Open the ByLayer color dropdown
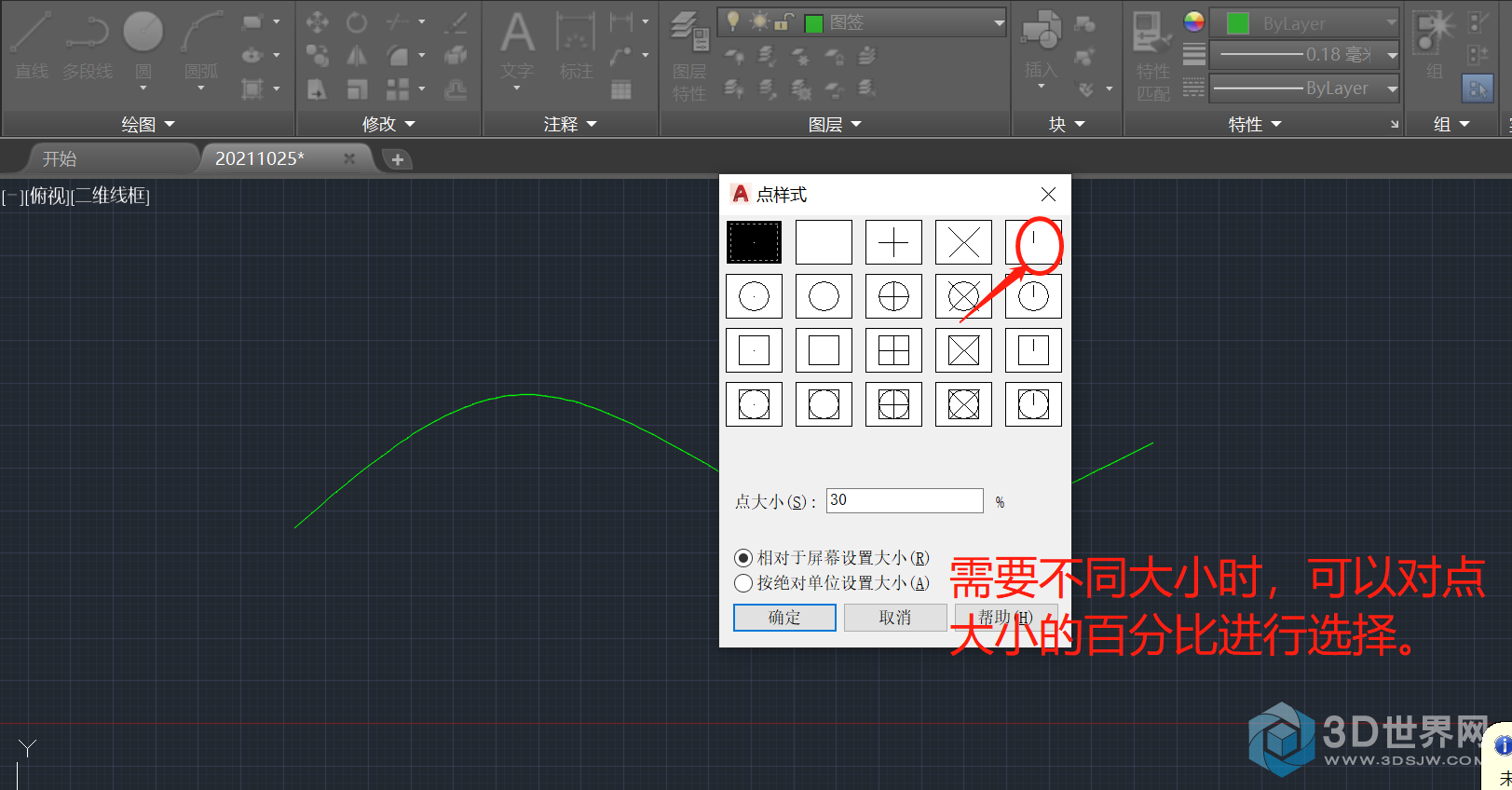The image size is (1512, 790). (1305, 23)
